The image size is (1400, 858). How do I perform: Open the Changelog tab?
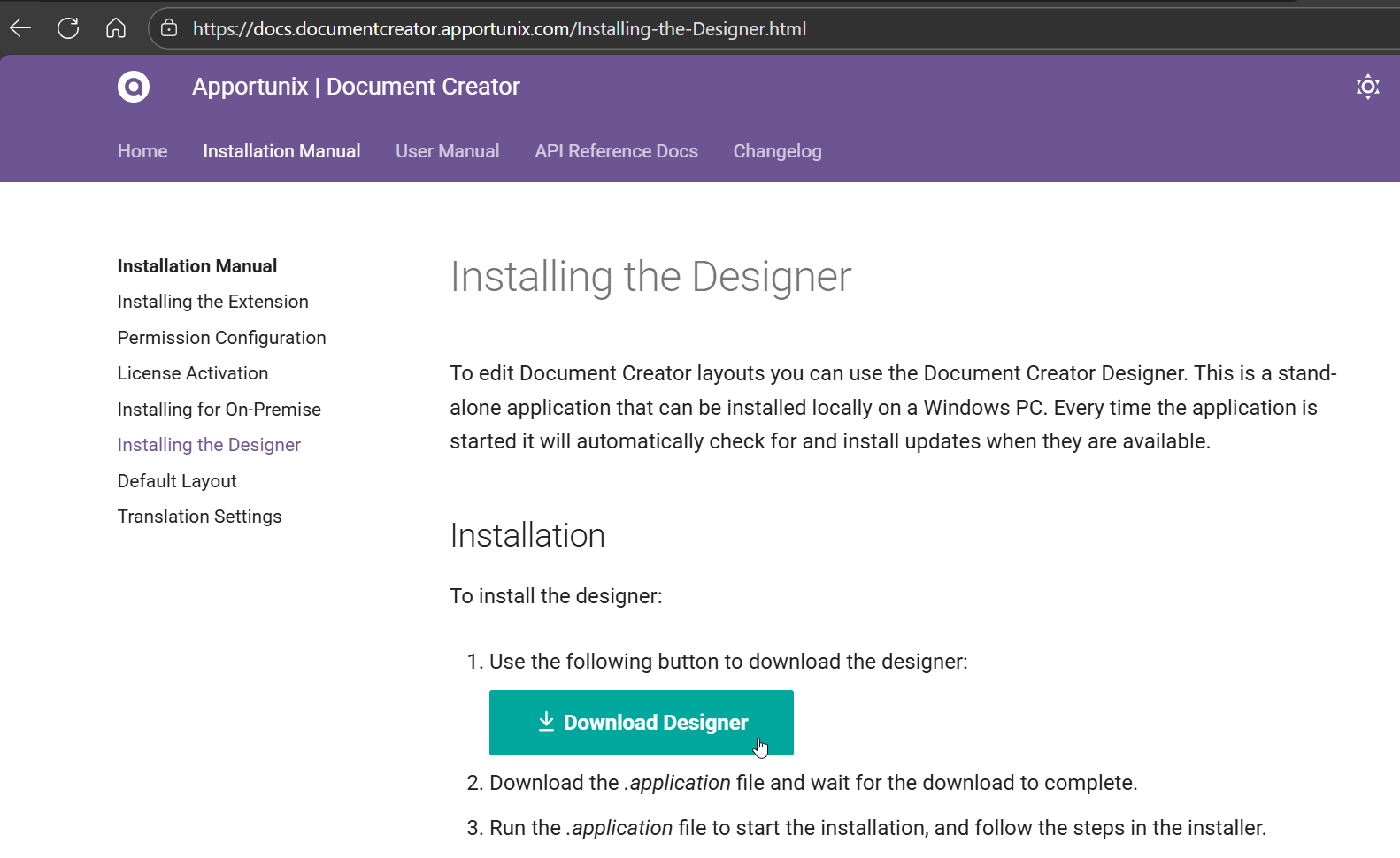coord(777,151)
